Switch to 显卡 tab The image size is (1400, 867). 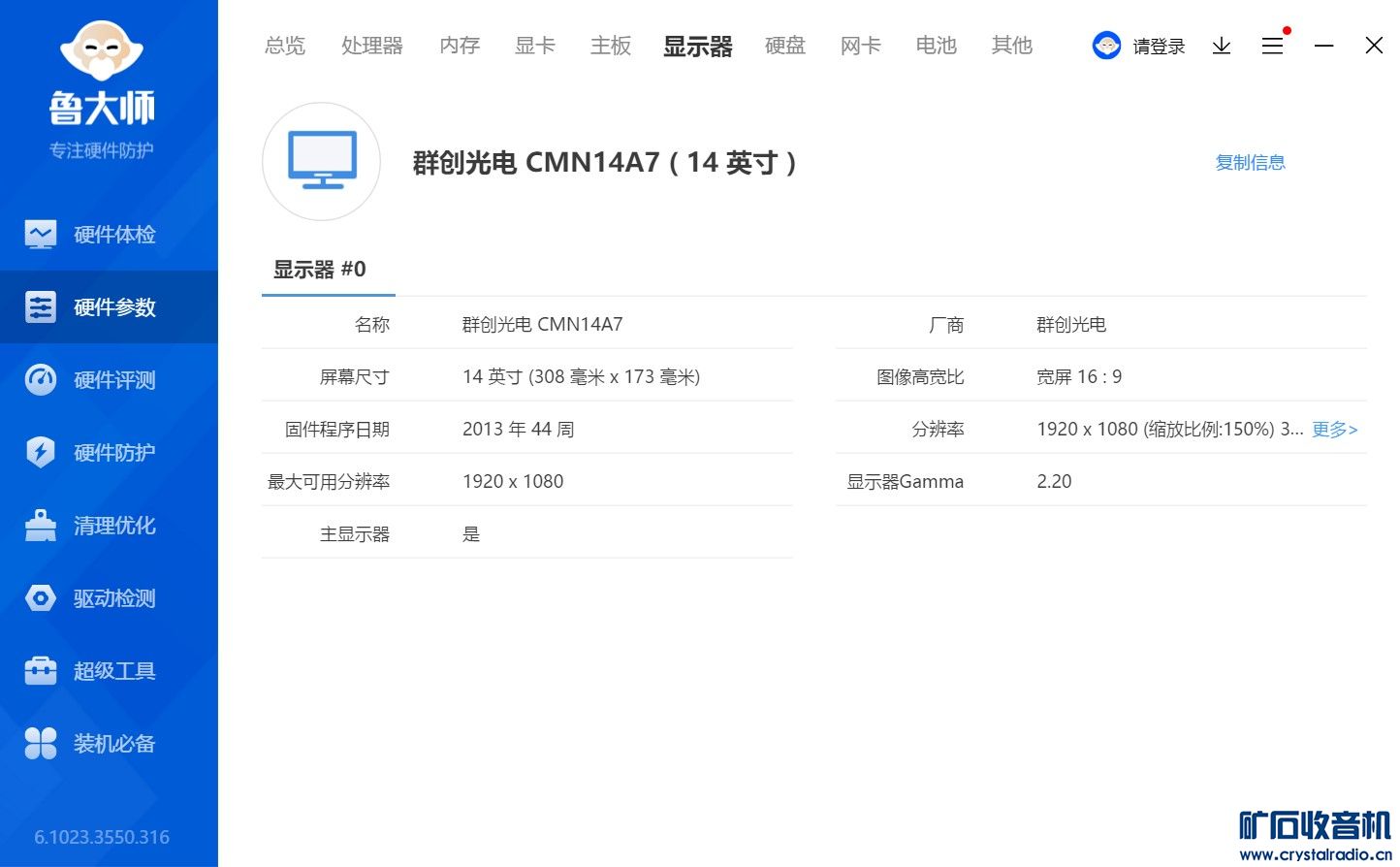(x=535, y=46)
